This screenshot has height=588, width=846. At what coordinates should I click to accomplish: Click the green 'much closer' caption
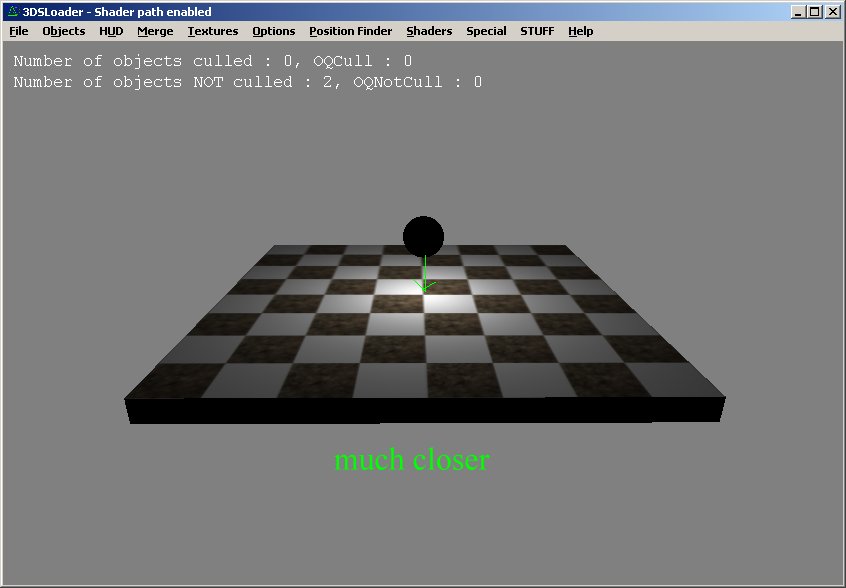tap(412, 460)
